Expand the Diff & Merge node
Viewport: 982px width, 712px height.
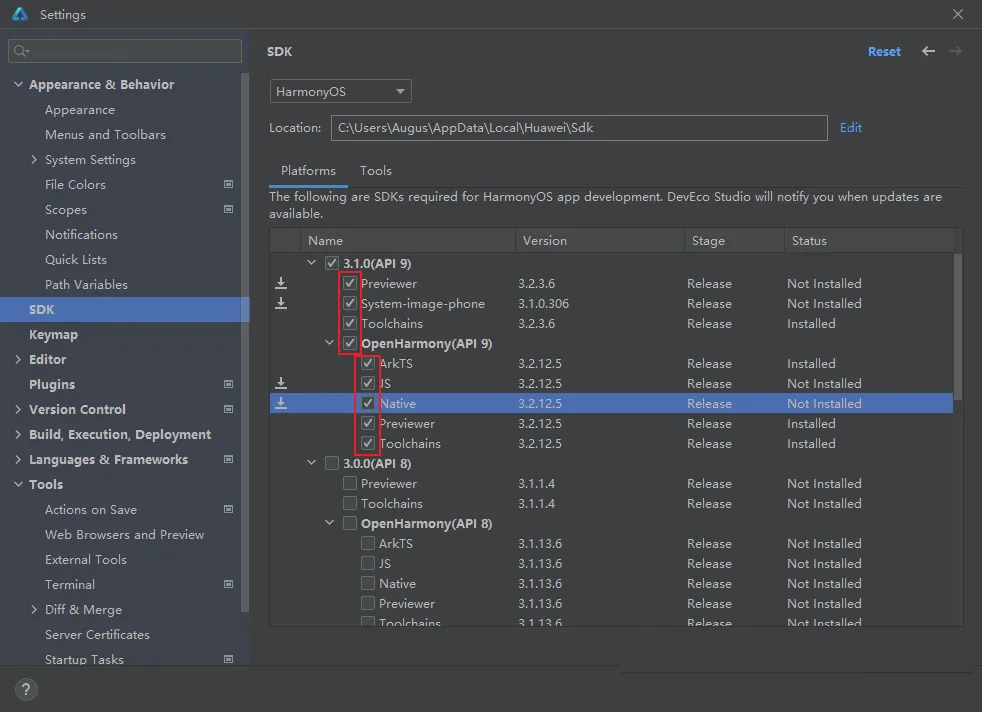point(34,609)
